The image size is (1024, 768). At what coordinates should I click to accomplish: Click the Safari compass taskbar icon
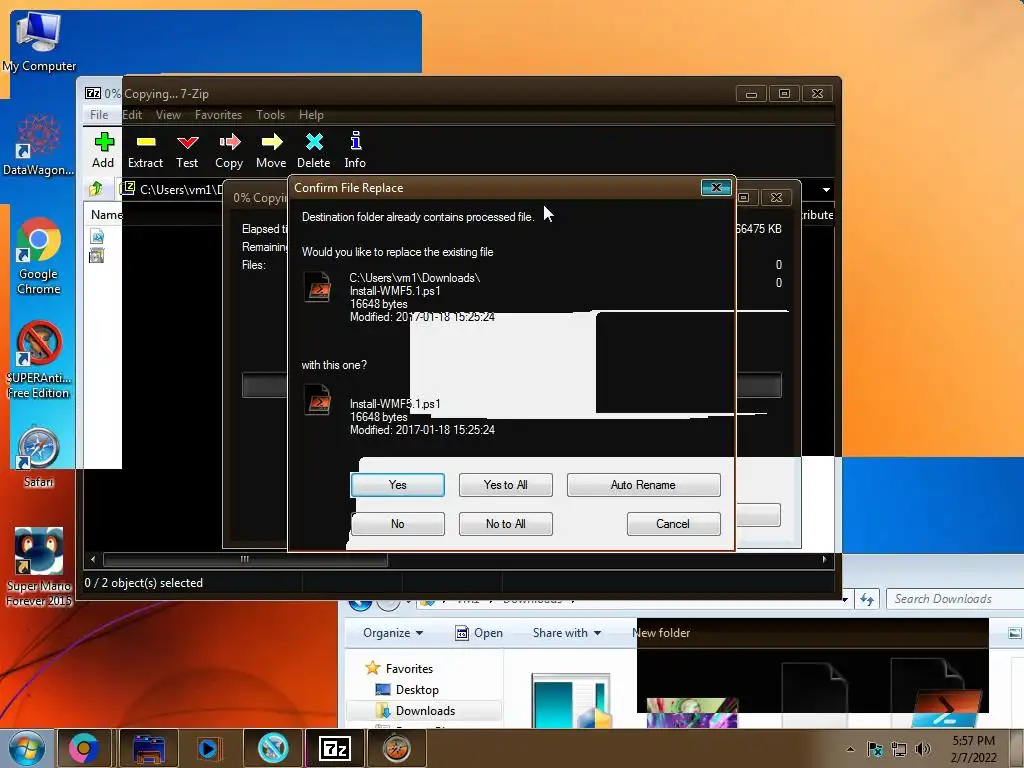[396, 748]
